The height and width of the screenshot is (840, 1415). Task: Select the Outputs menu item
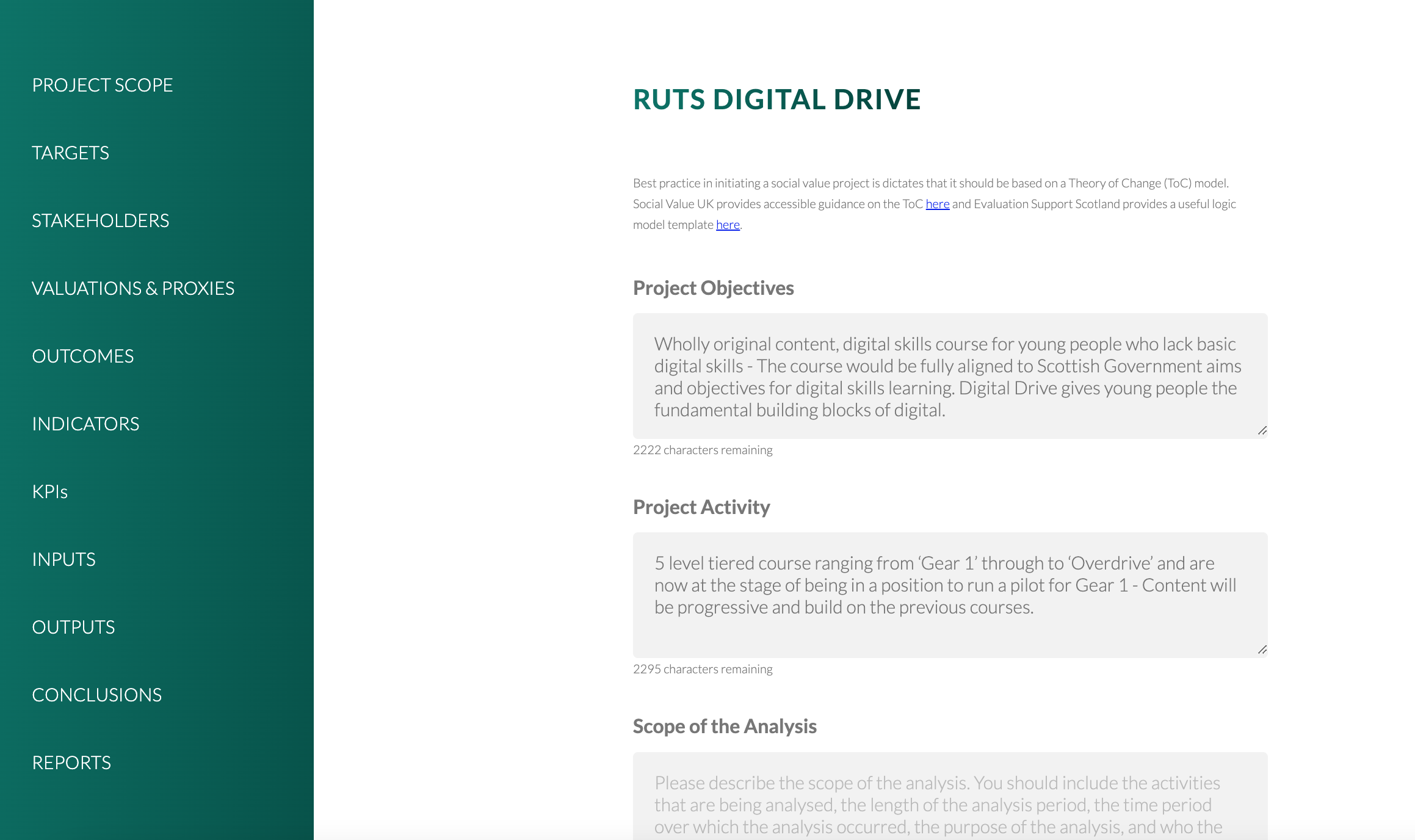click(73, 627)
